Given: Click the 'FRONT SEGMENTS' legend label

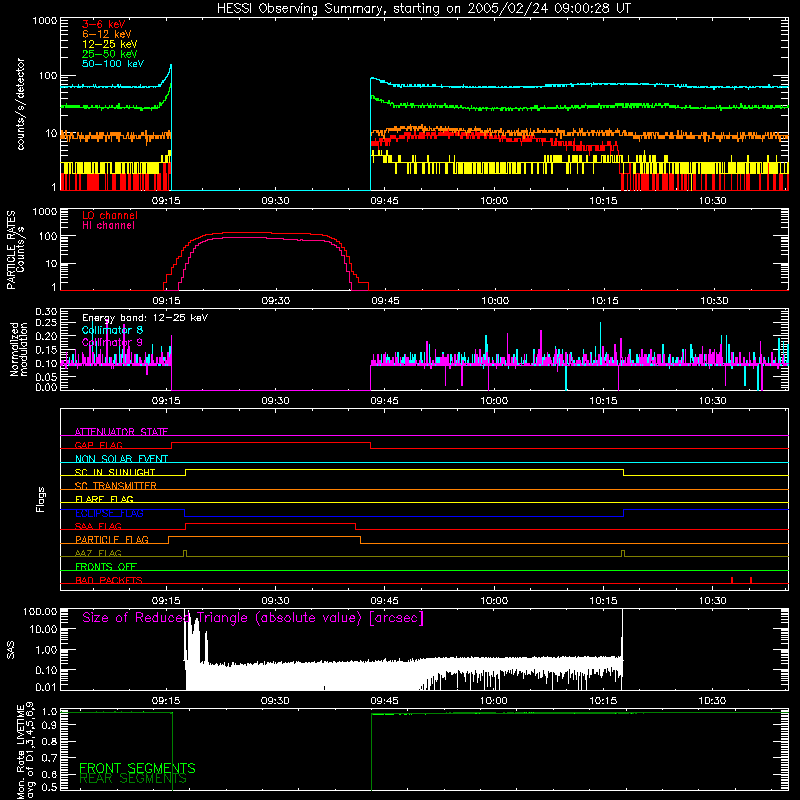Looking at the screenshot, I should tap(137, 768).
